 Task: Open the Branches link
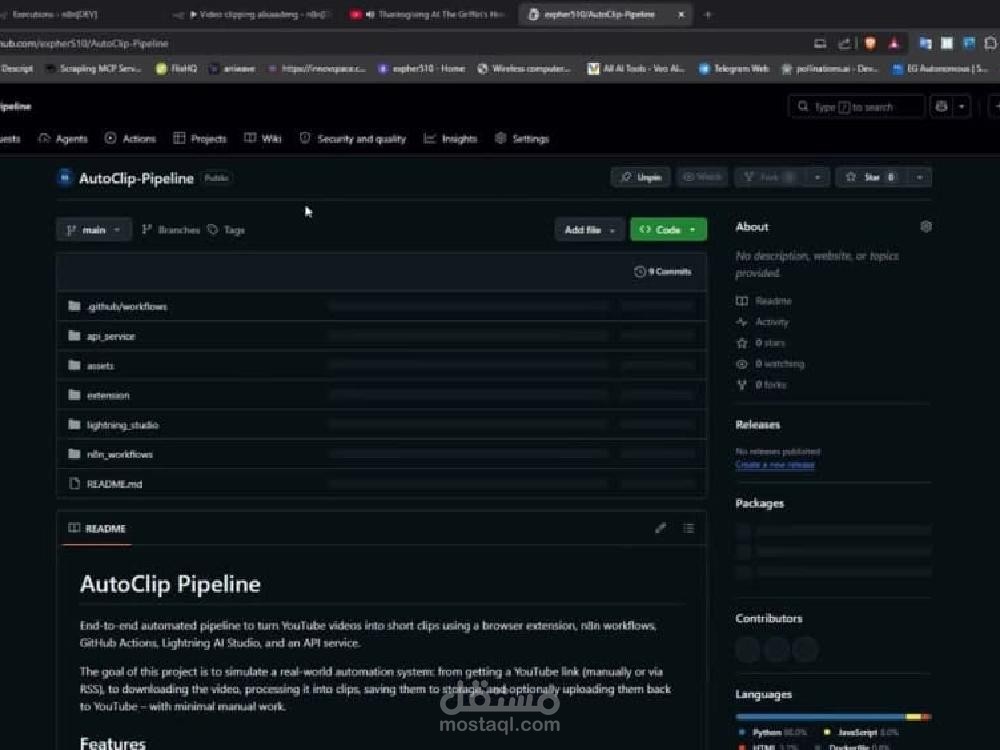tap(171, 230)
